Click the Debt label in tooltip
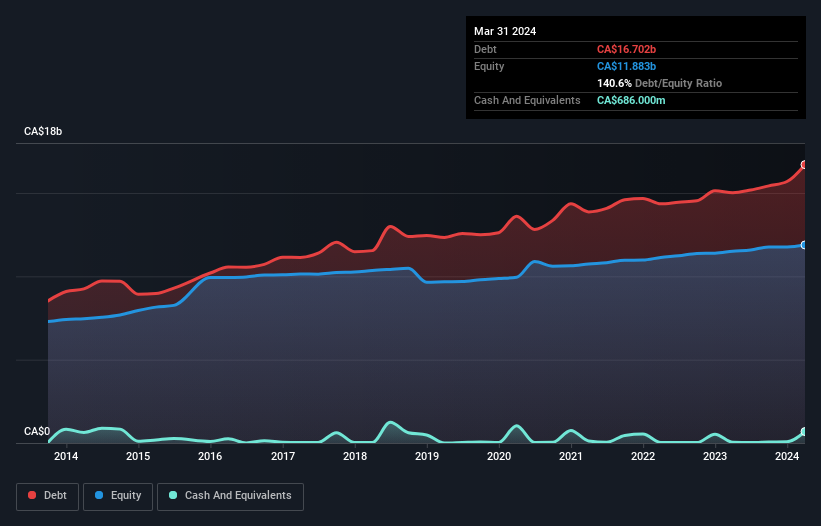 [x=485, y=49]
